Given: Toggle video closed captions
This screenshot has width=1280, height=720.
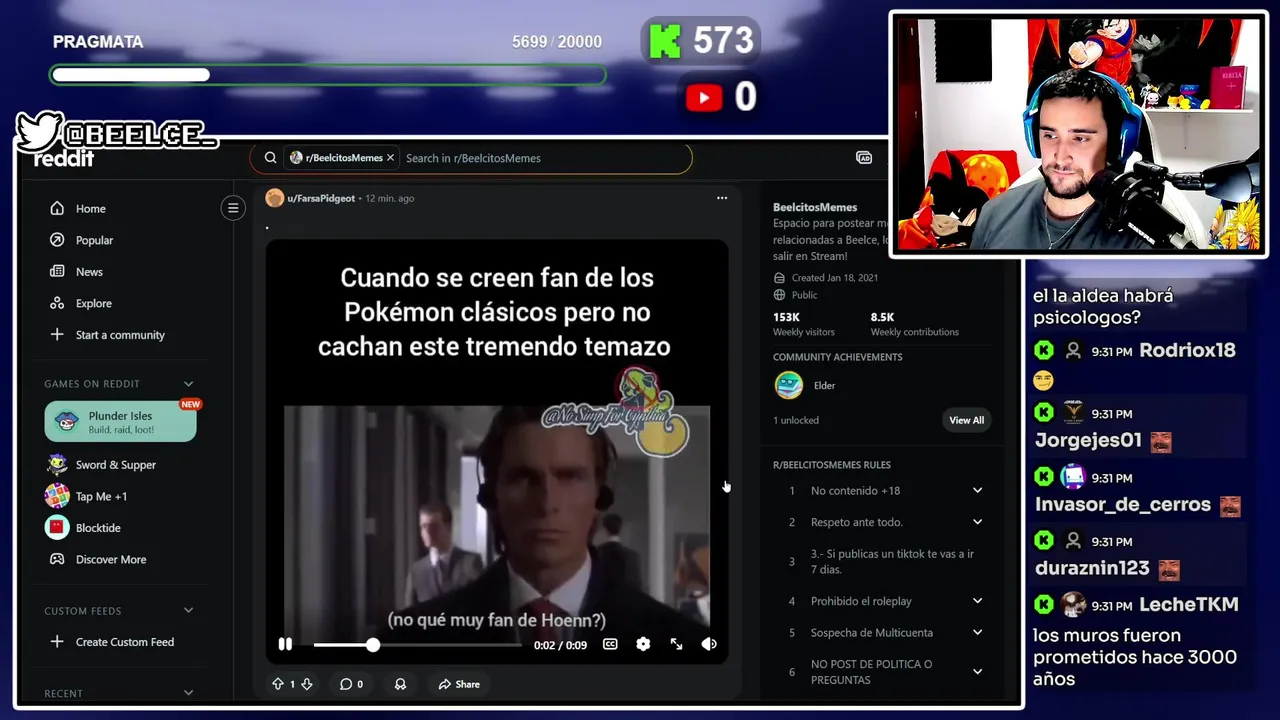Looking at the screenshot, I should 610,645.
